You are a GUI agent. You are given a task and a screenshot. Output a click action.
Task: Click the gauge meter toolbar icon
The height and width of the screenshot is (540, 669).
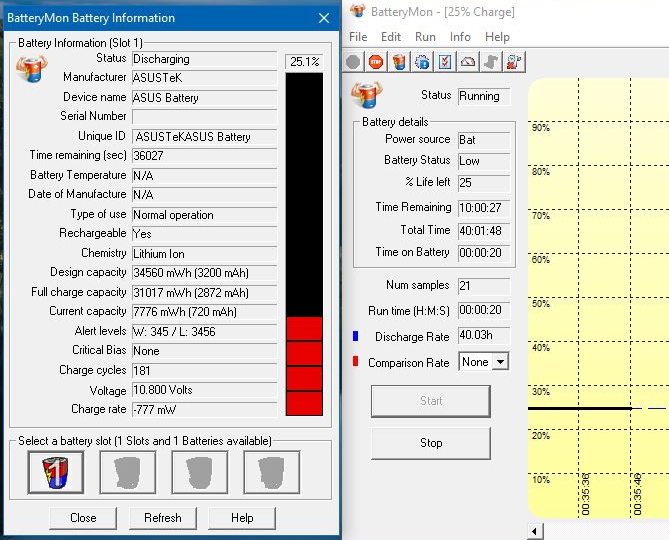pos(468,62)
